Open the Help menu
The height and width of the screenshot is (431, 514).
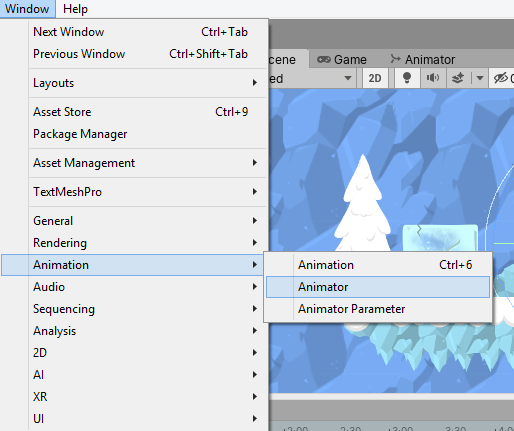click(x=75, y=9)
